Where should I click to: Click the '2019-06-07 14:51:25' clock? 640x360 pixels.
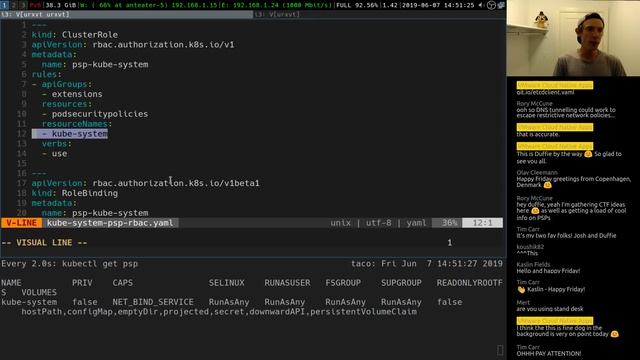click(438, 5)
